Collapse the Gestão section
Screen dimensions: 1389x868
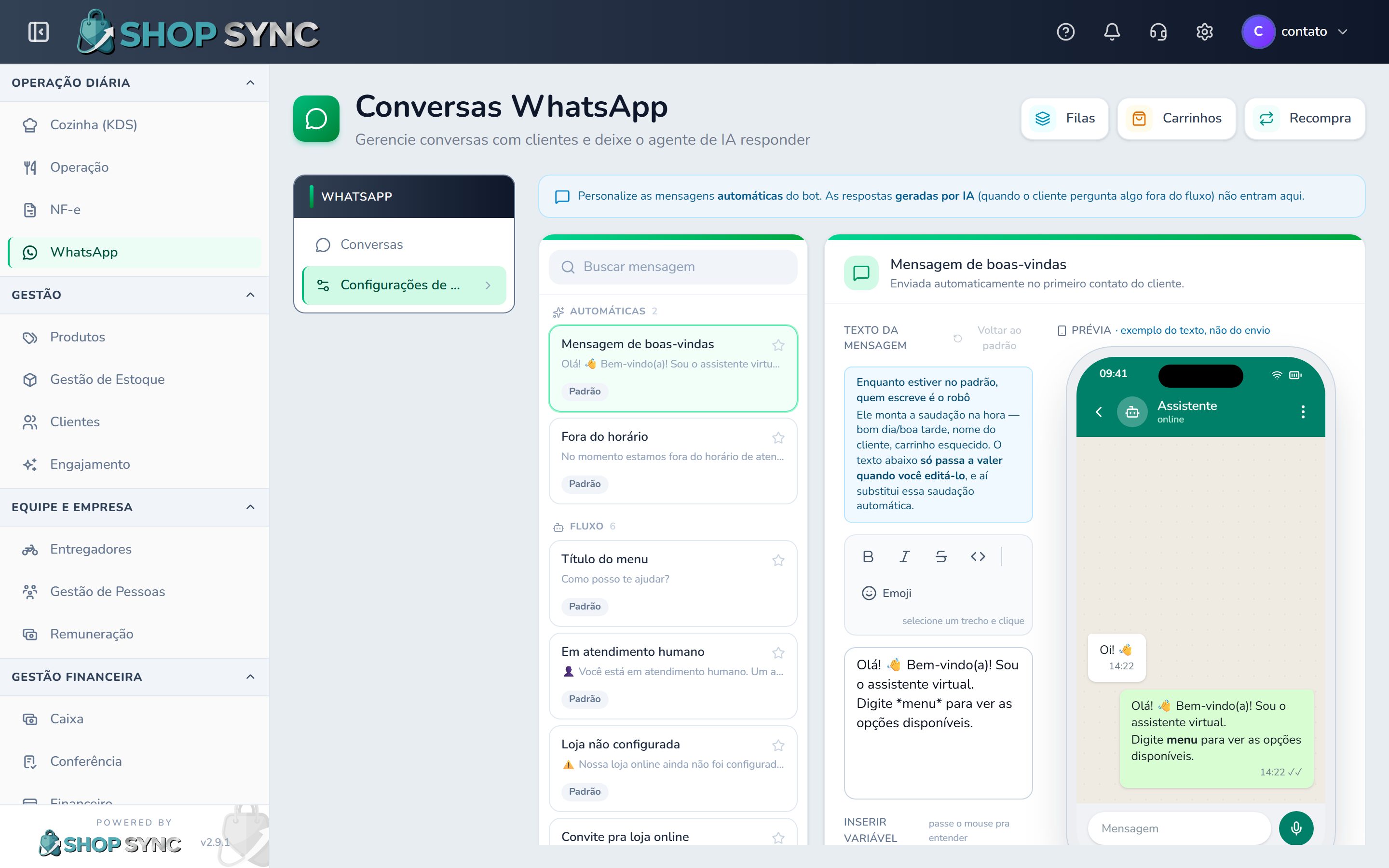[x=250, y=295]
